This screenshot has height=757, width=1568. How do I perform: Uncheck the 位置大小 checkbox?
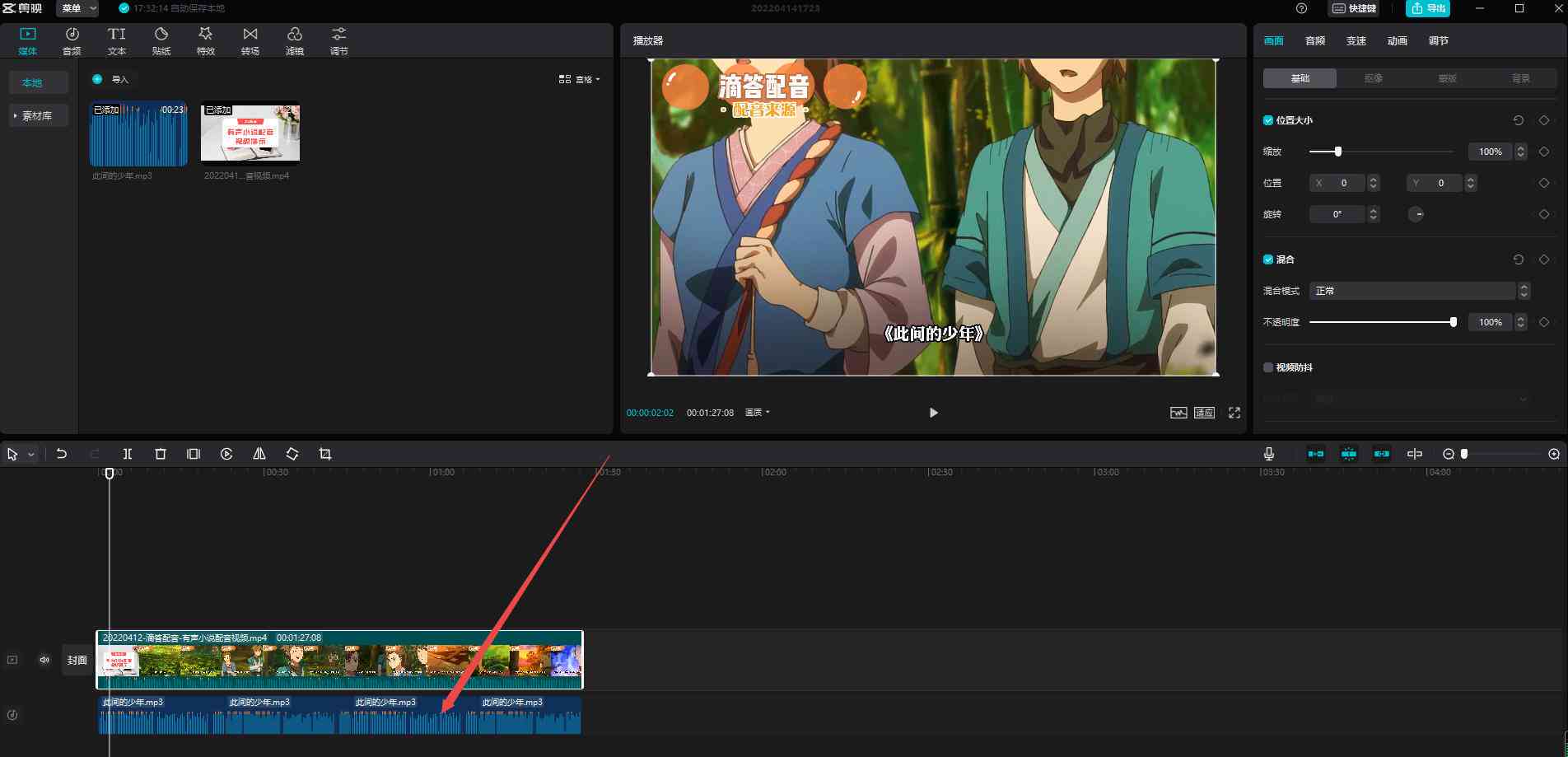1268,120
